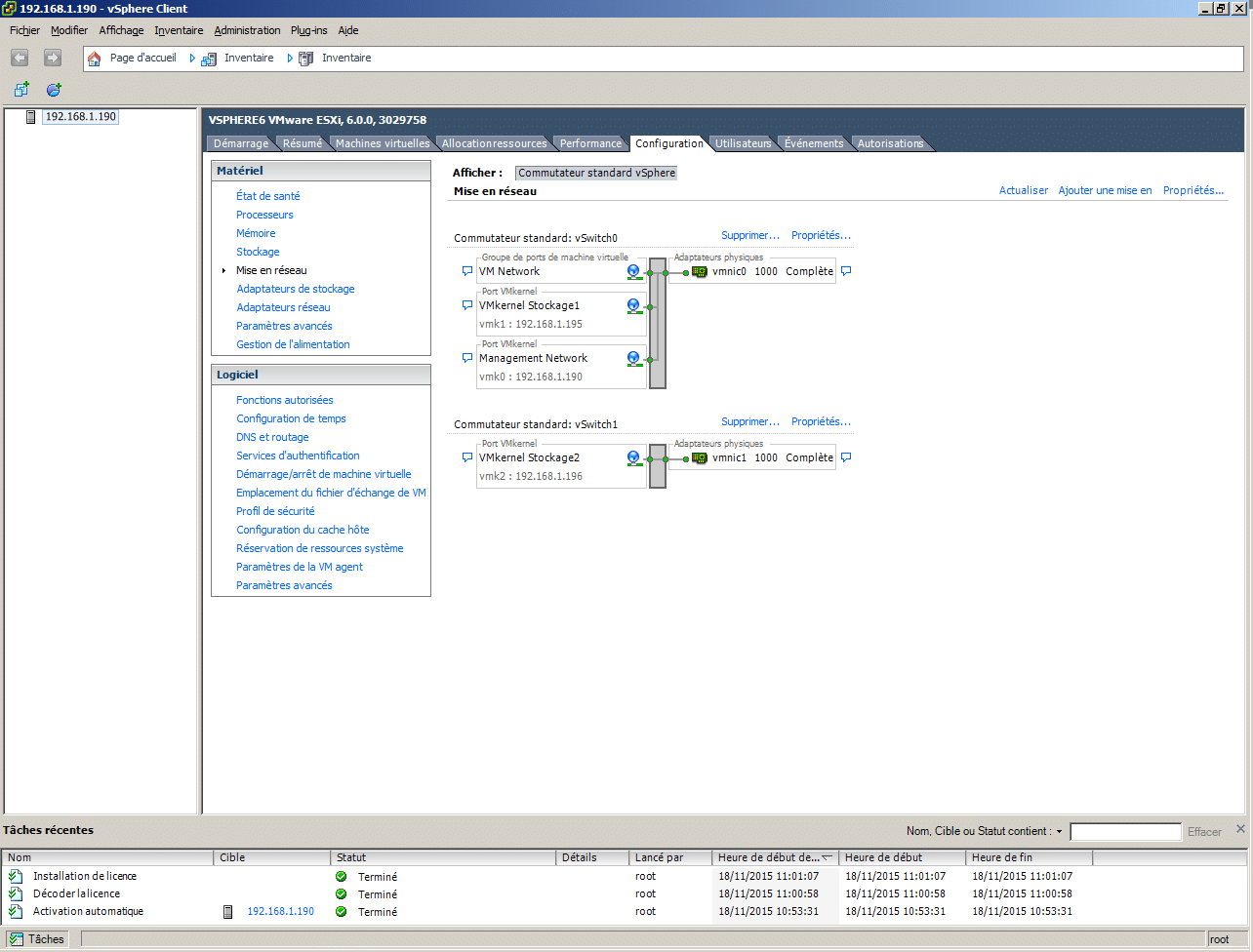Screen dimensions: 1253x952
Task: Click the second toolbar icon with globe
Action: pyautogui.click(x=54, y=90)
